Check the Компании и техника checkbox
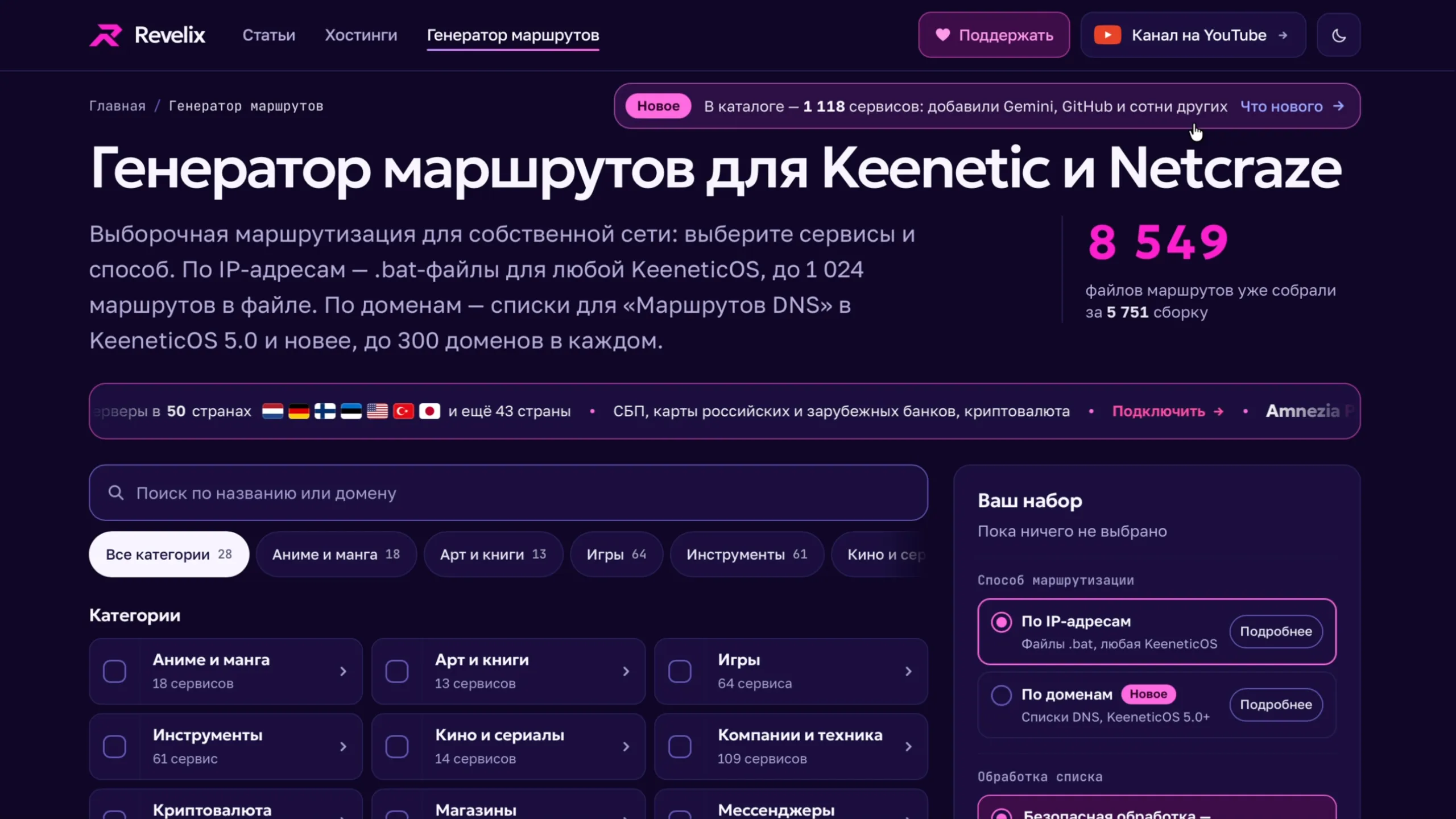 [680, 746]
